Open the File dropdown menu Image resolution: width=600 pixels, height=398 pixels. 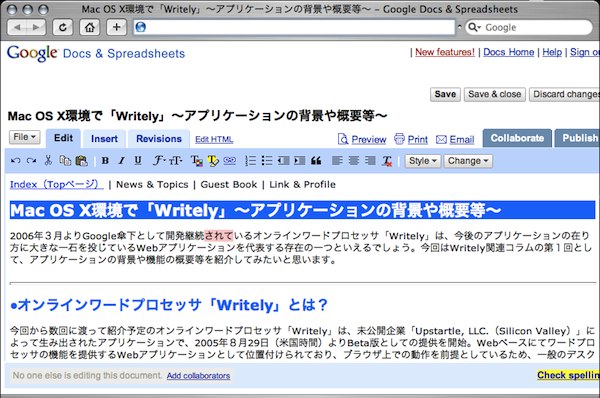pyautogui.click(x=24, y=137)
